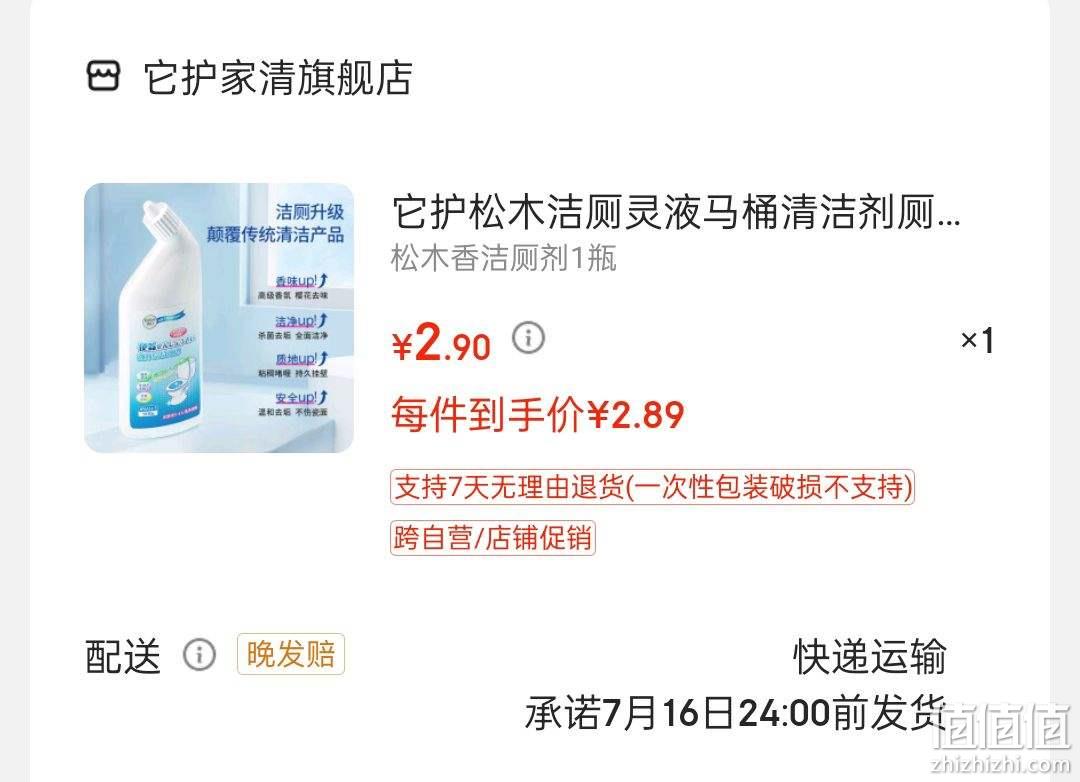Tap the 承诺7月16日24:00前发货 delivery promise
This screenshot has height=782, width=1080.
tap(735, 712)
